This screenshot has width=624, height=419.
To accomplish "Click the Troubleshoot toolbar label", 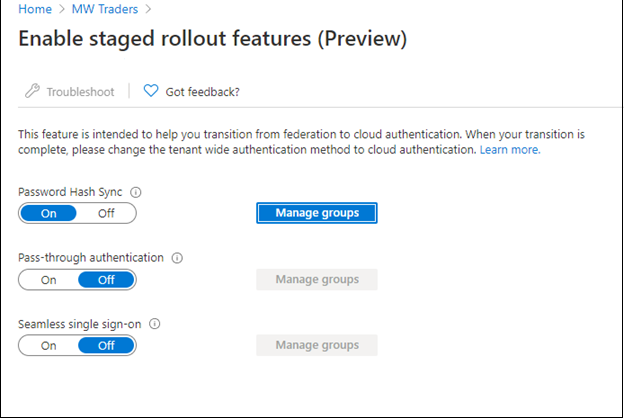I will click(81, 92).
